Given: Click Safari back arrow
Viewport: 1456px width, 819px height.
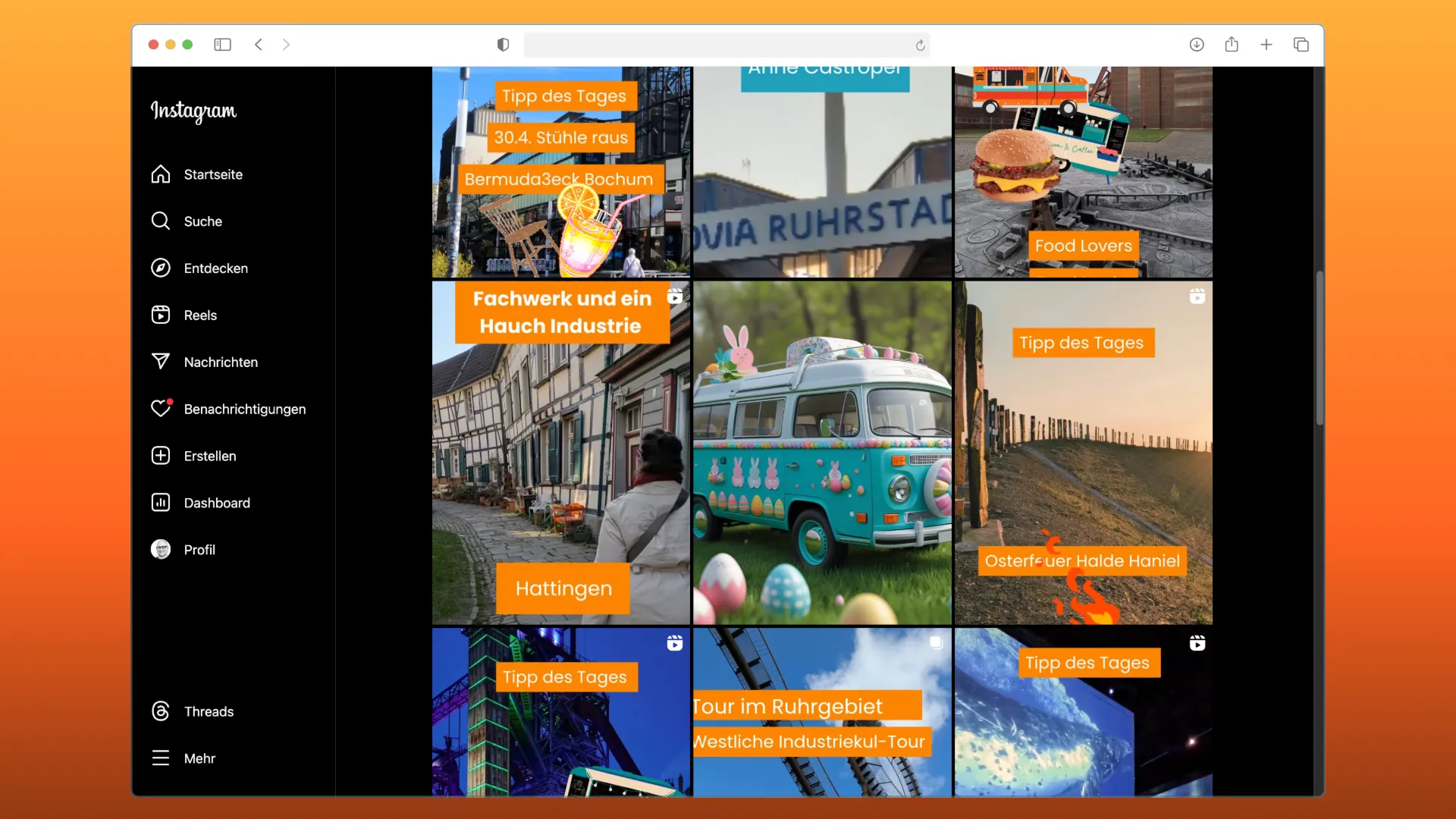Looking at the screenshot, I should (x=259, y=45).
